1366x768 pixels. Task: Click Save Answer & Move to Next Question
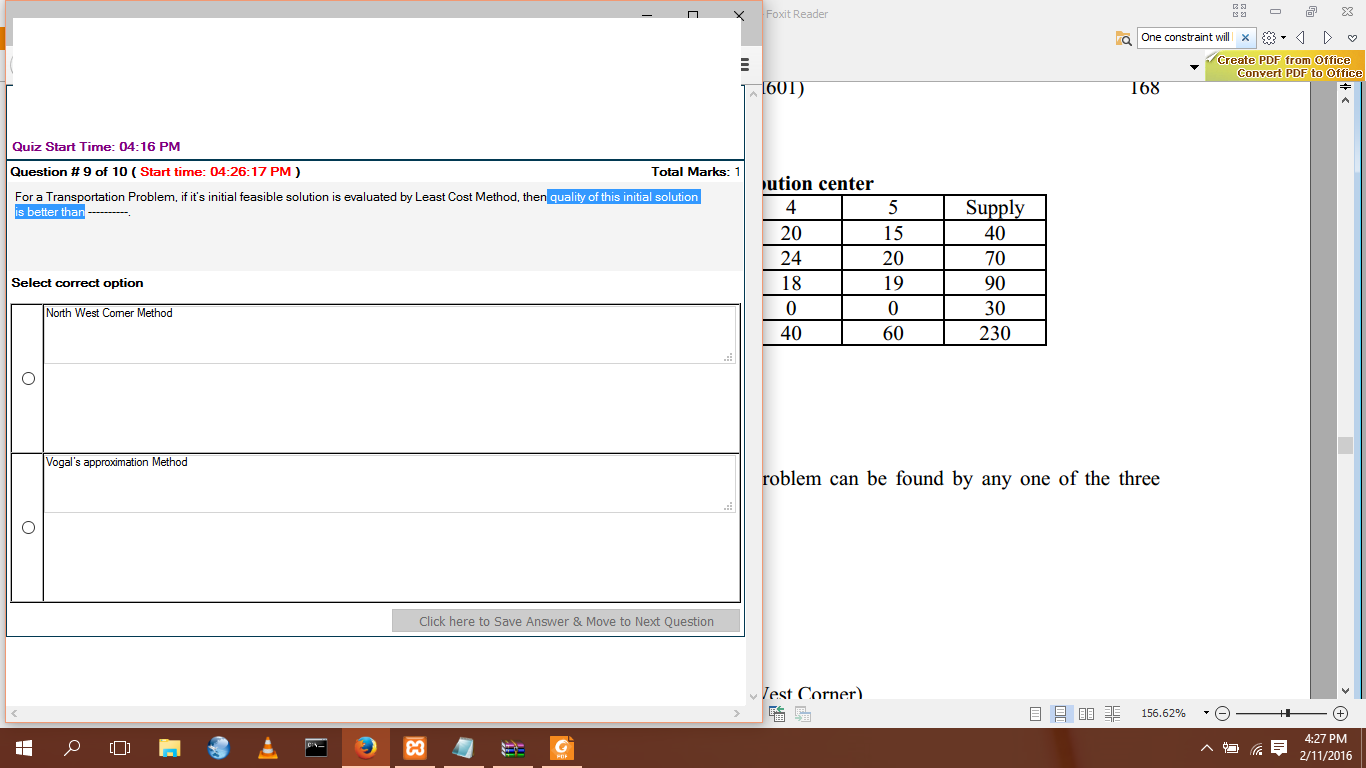[x=566, y=621]
